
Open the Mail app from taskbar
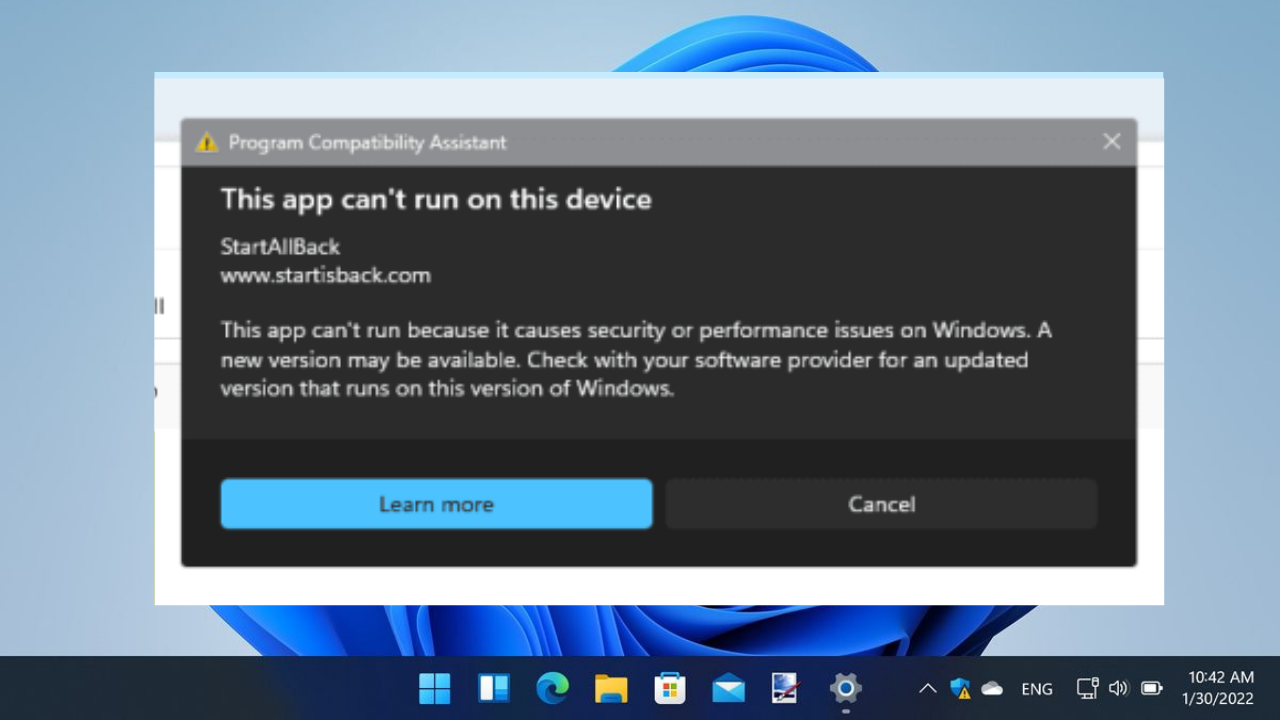click(728, 688)
